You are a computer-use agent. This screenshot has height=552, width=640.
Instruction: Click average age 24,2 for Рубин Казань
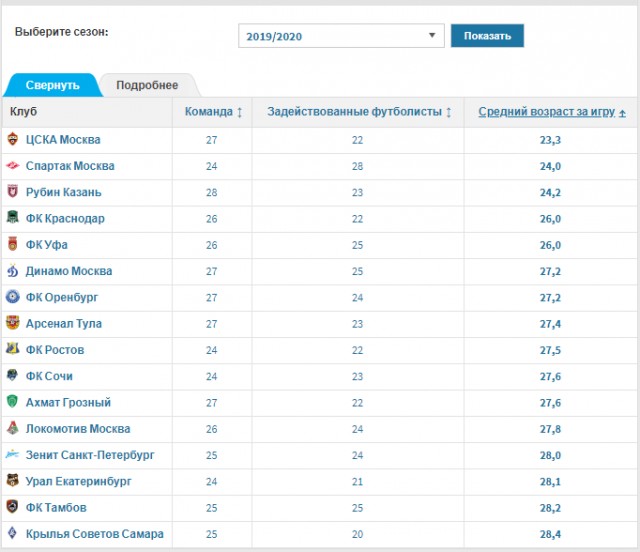pyautogui.click(x=550, y=192)
